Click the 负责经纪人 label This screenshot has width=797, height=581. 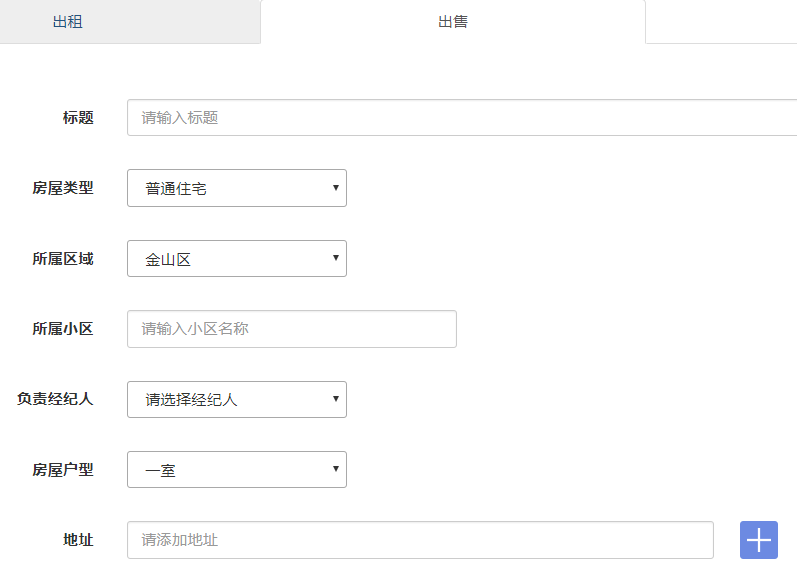pos(55,399)
